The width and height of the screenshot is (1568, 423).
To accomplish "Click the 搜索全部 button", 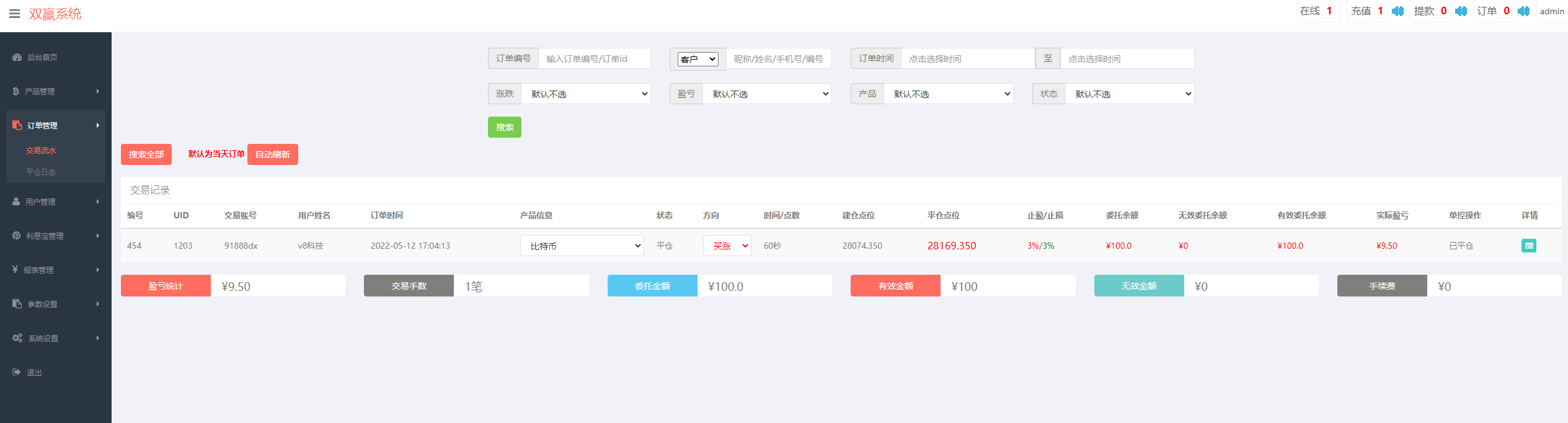I will coord(146,154).
